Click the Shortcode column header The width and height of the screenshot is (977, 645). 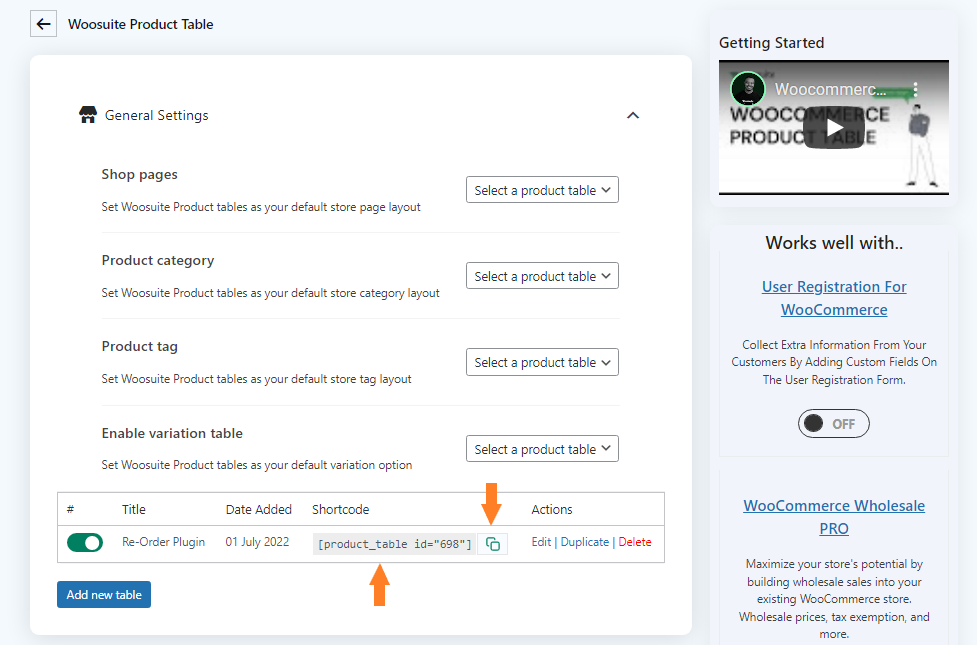(x=340, y=510)
